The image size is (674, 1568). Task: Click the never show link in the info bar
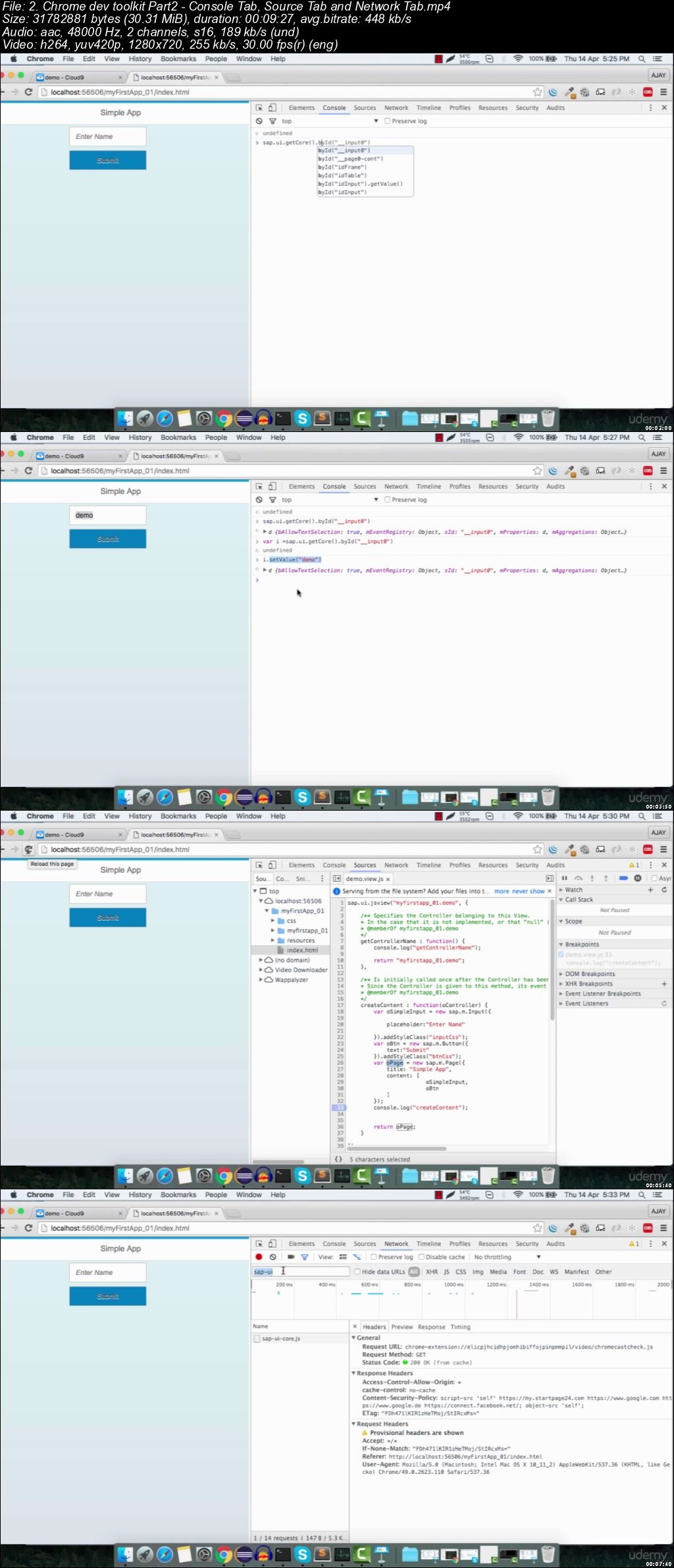[529, 891]
